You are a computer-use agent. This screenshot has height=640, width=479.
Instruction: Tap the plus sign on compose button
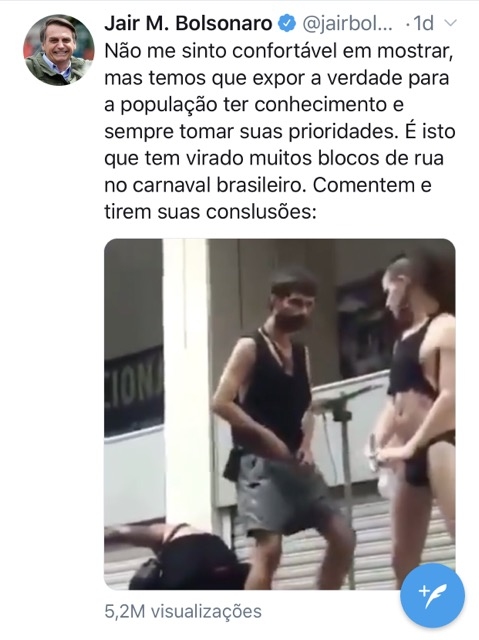pyautogui.click(x=424, y=591)
